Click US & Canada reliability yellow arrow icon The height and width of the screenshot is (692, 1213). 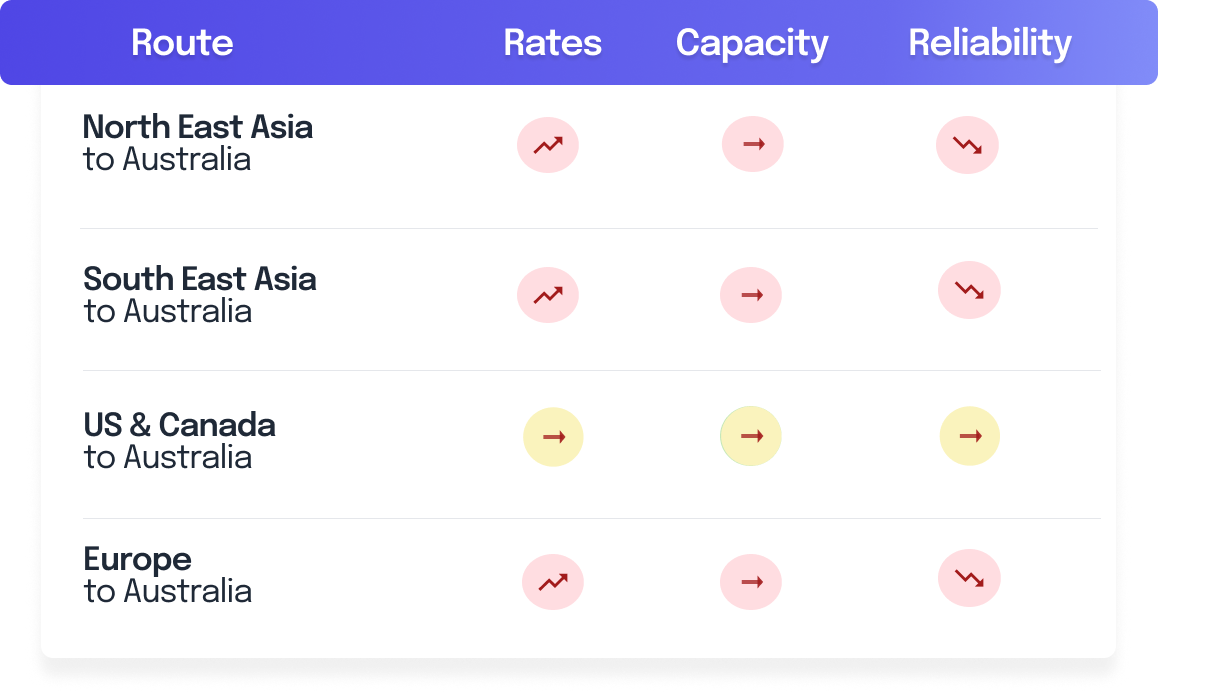(970, 436)
